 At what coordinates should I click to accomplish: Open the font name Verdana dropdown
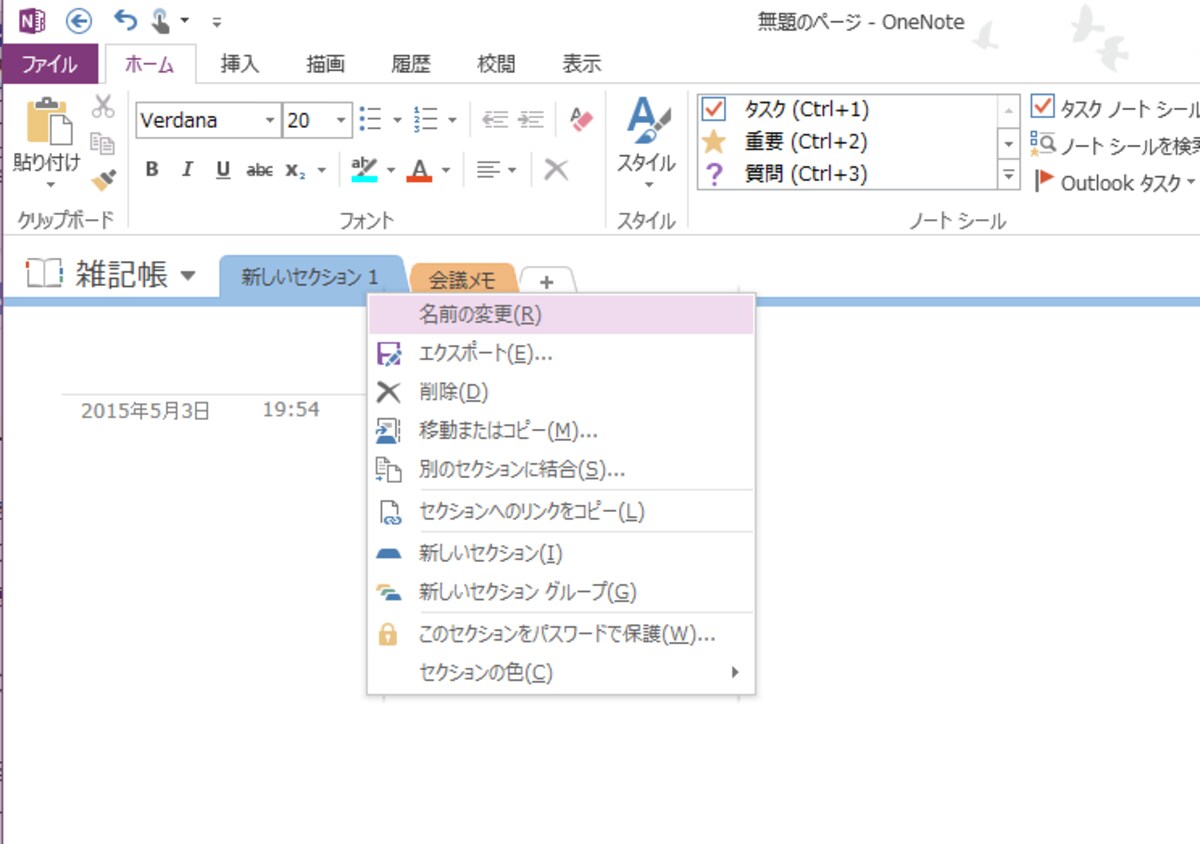click(x=269, y=121)
